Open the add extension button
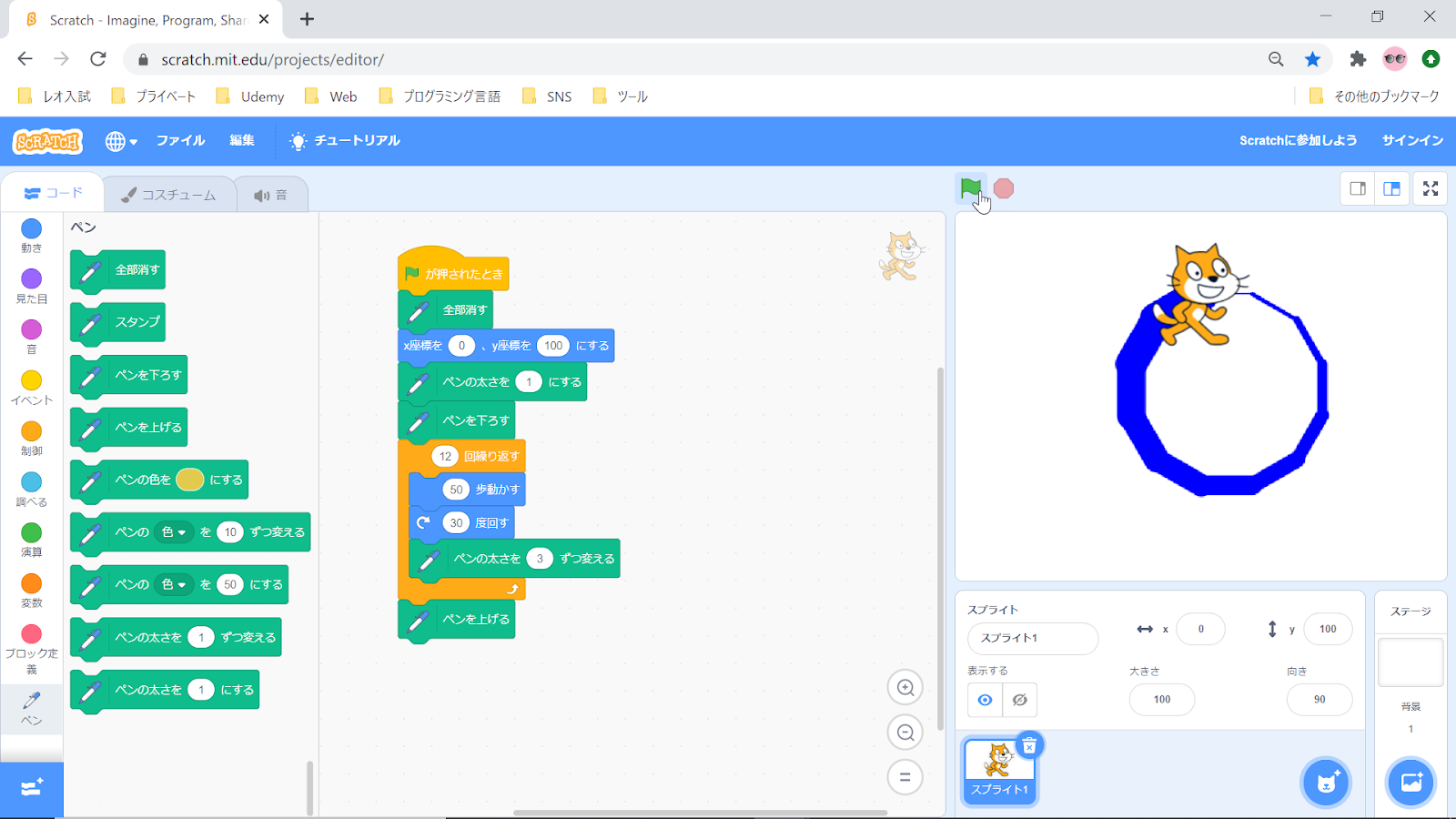Viewport: 1456px width, 819px height. click(32, 788)
